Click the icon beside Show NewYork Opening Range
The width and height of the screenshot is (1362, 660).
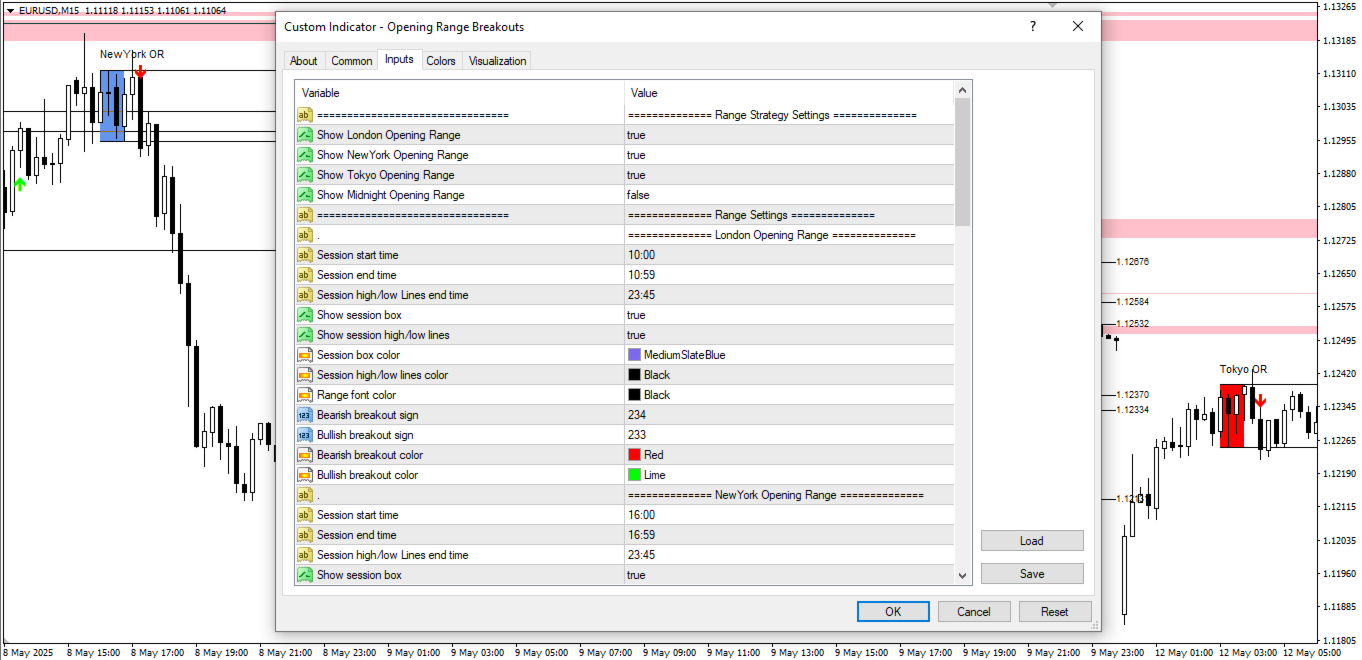point(305,155)
